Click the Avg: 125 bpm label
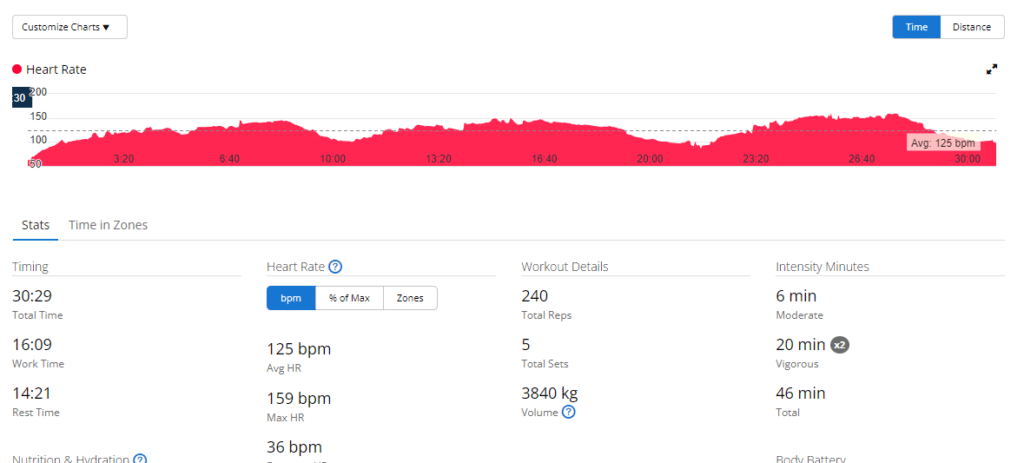The image size is (1024, 463). point(942,144)
